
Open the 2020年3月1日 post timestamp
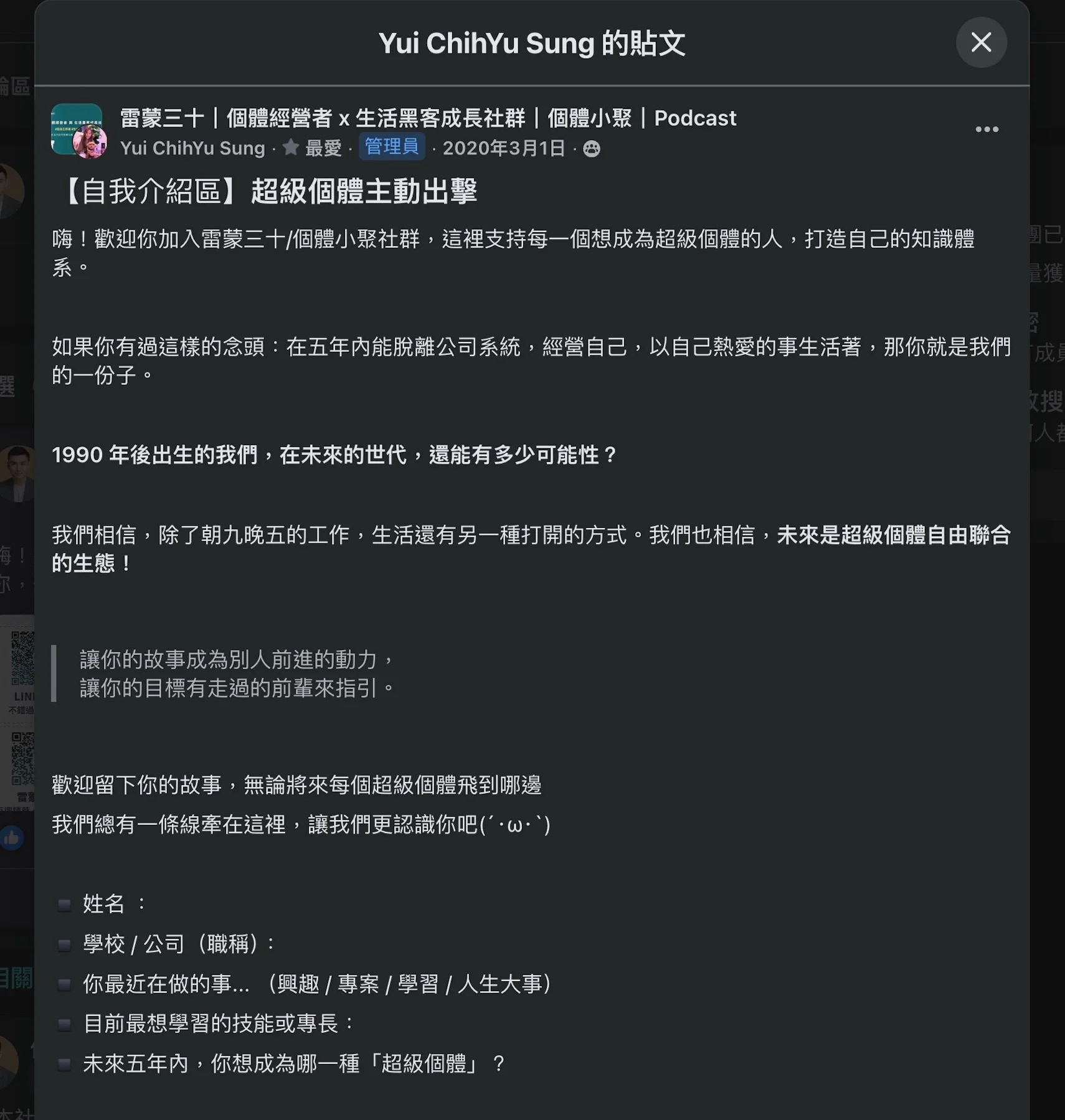pyautogui.click(x=503, y=148)
